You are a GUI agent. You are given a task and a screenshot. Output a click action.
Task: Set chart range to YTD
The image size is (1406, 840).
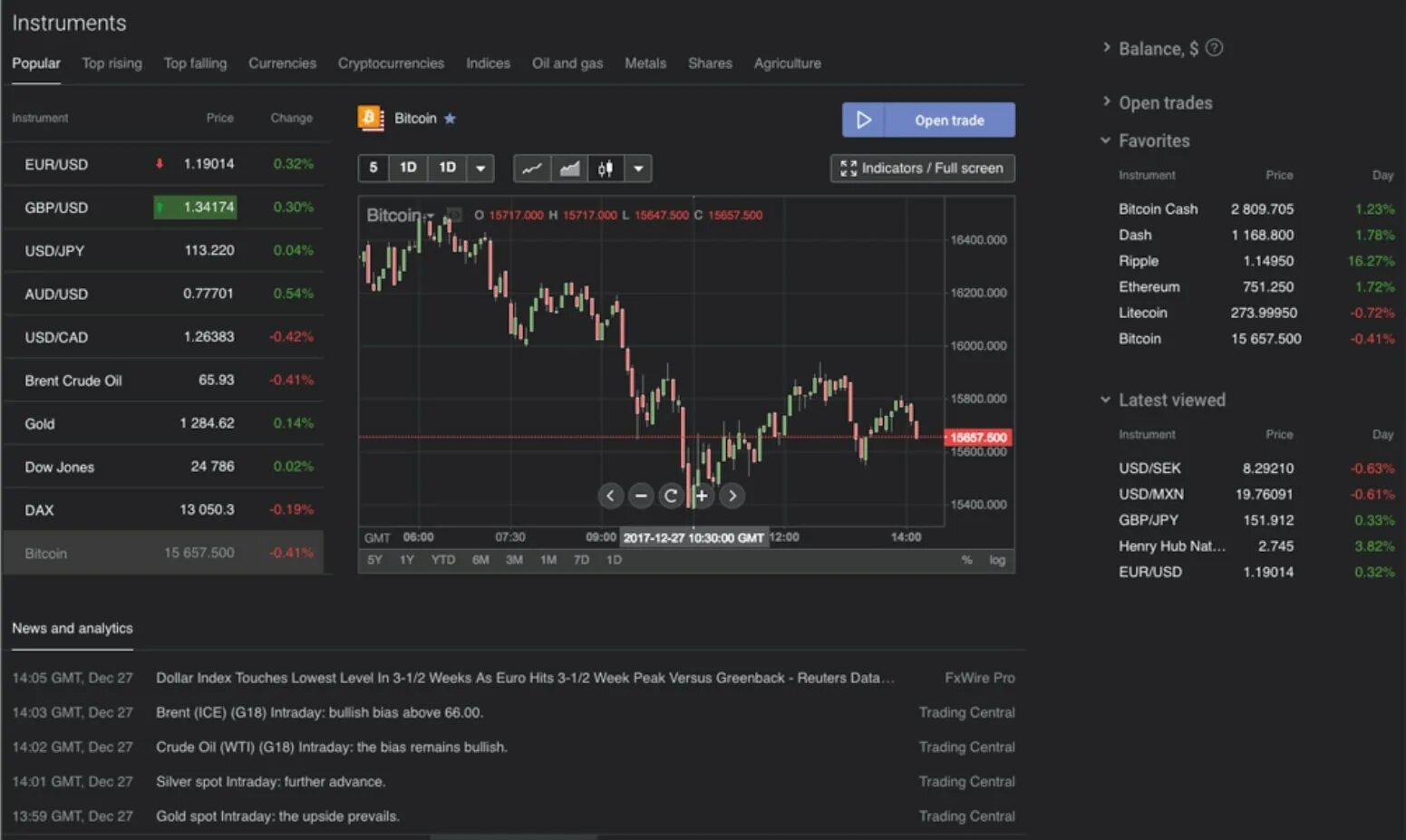pos(442,560)
